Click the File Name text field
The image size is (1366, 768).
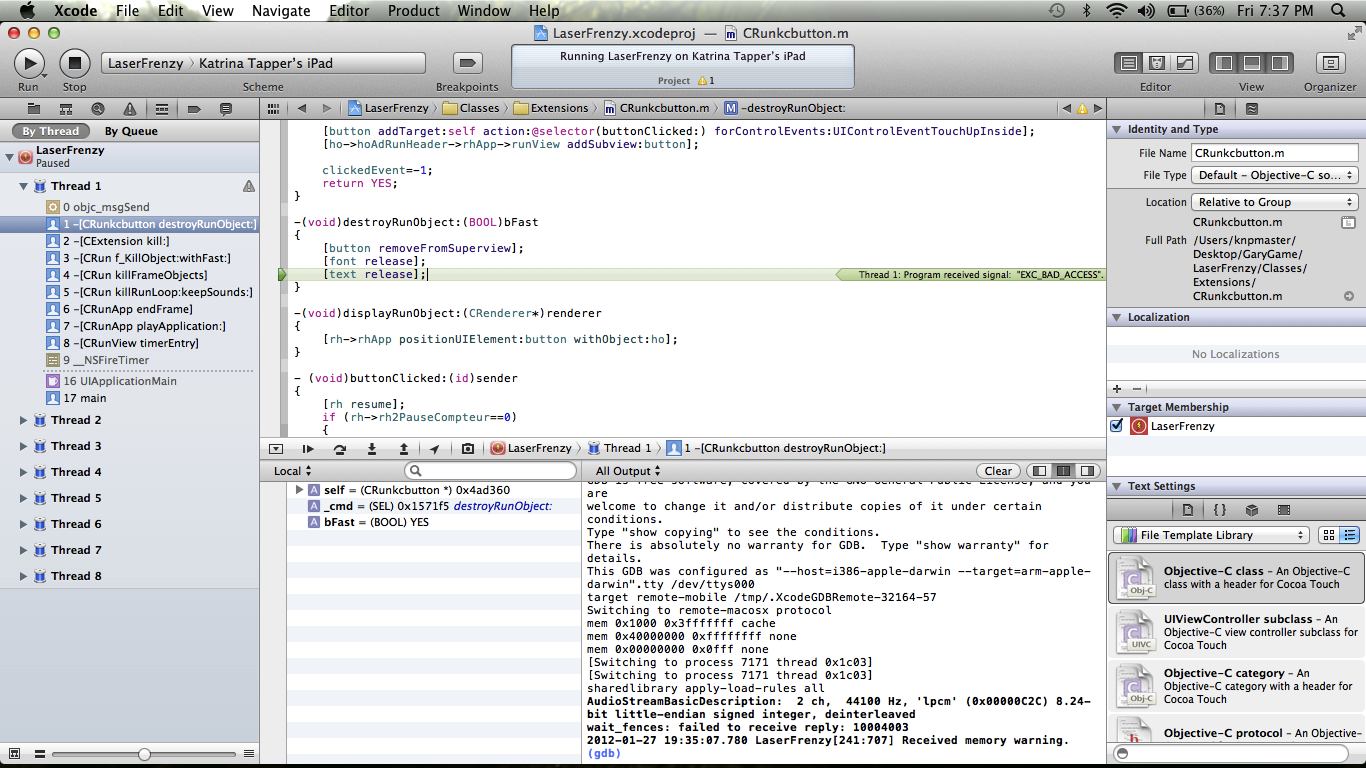pyautogui.click(x=1275, y=153)
